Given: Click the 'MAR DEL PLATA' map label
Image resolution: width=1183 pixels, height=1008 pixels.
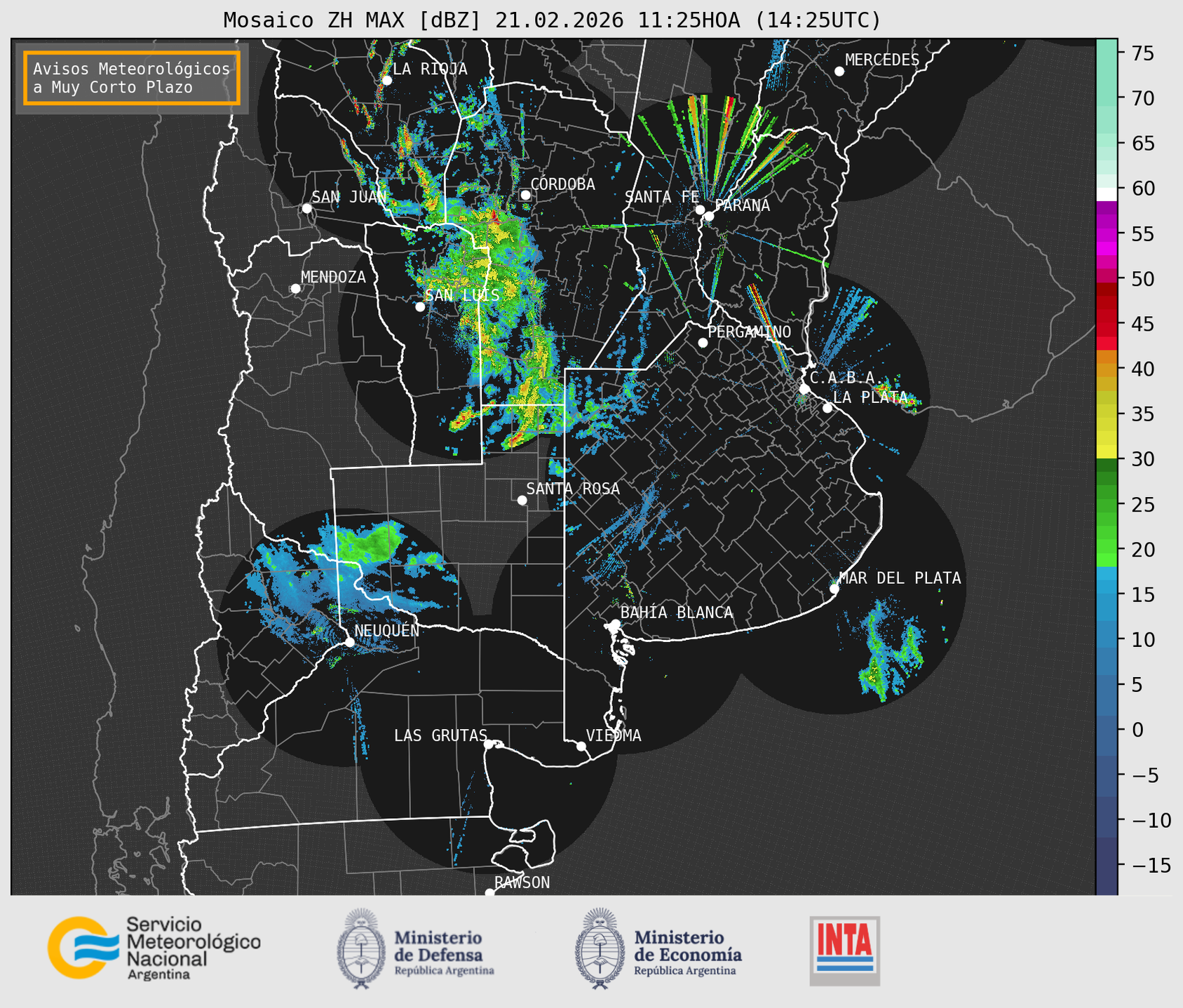Looking at the screenshot, I should pyautogui.click(x=900, y=578).
